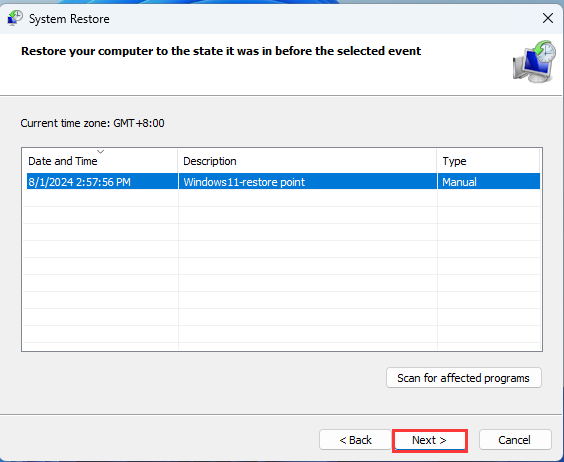Click the computer-with-clock restore graphic
This screenshot has height=462, width=564.
(x=534, y=61)
